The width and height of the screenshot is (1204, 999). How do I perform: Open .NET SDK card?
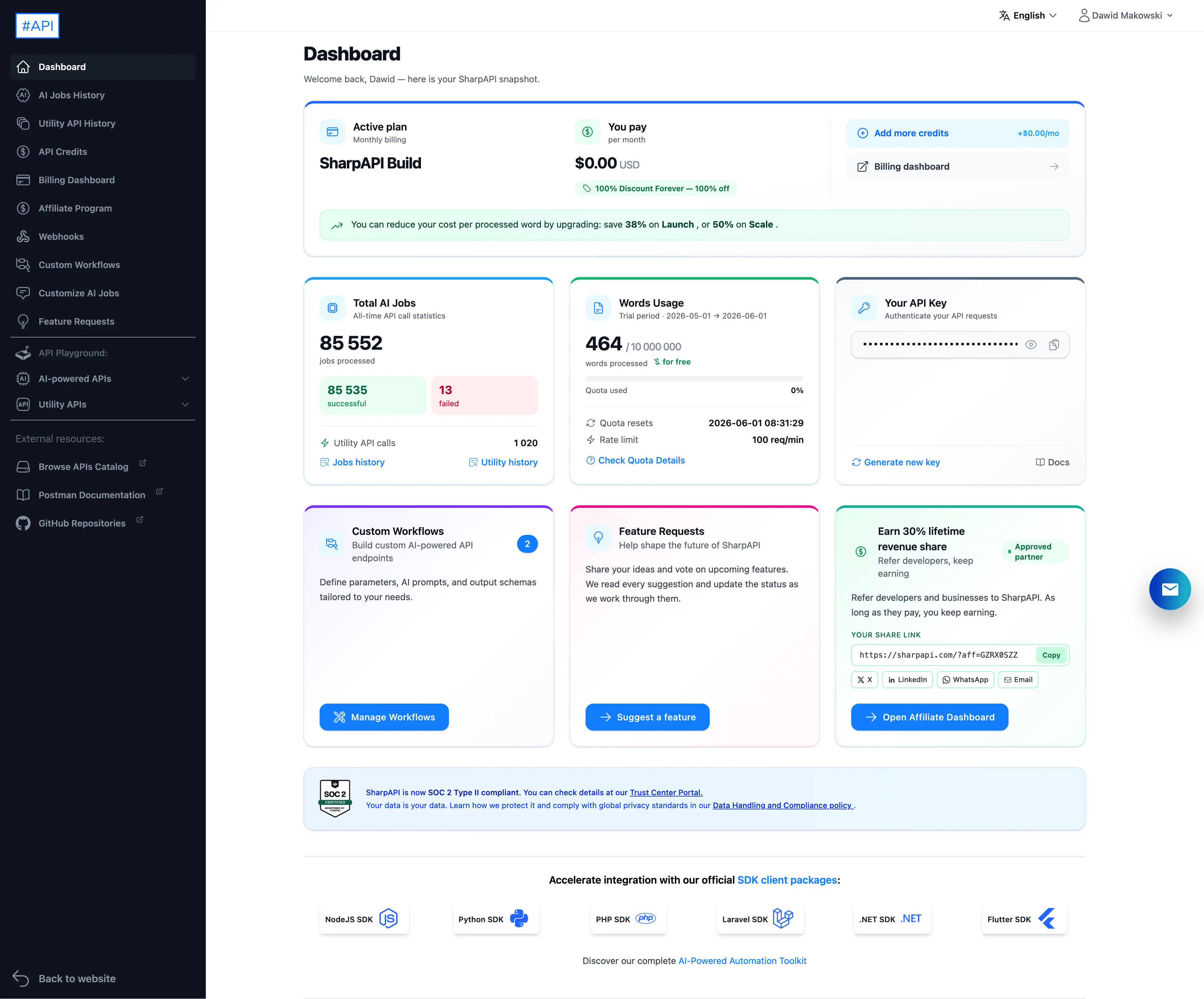point(892,919)
